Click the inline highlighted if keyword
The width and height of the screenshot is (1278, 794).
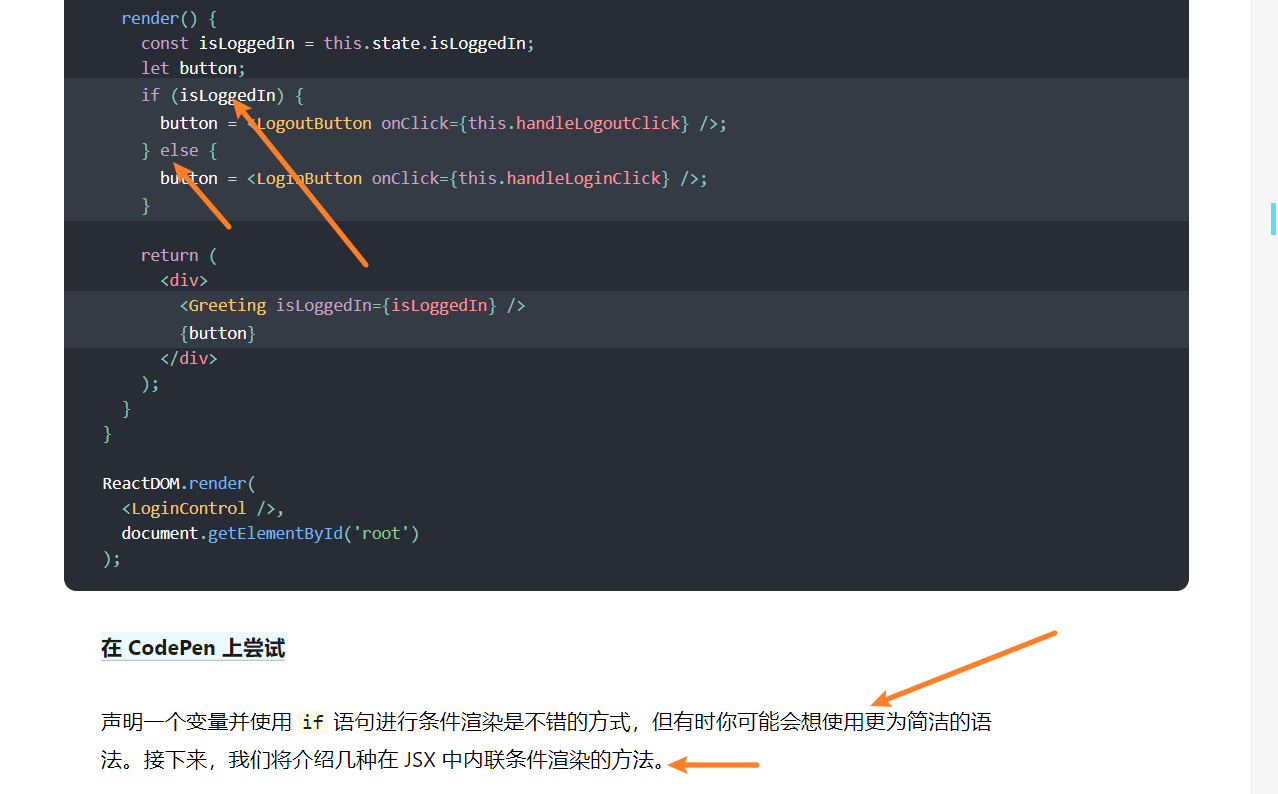[311, 721]
